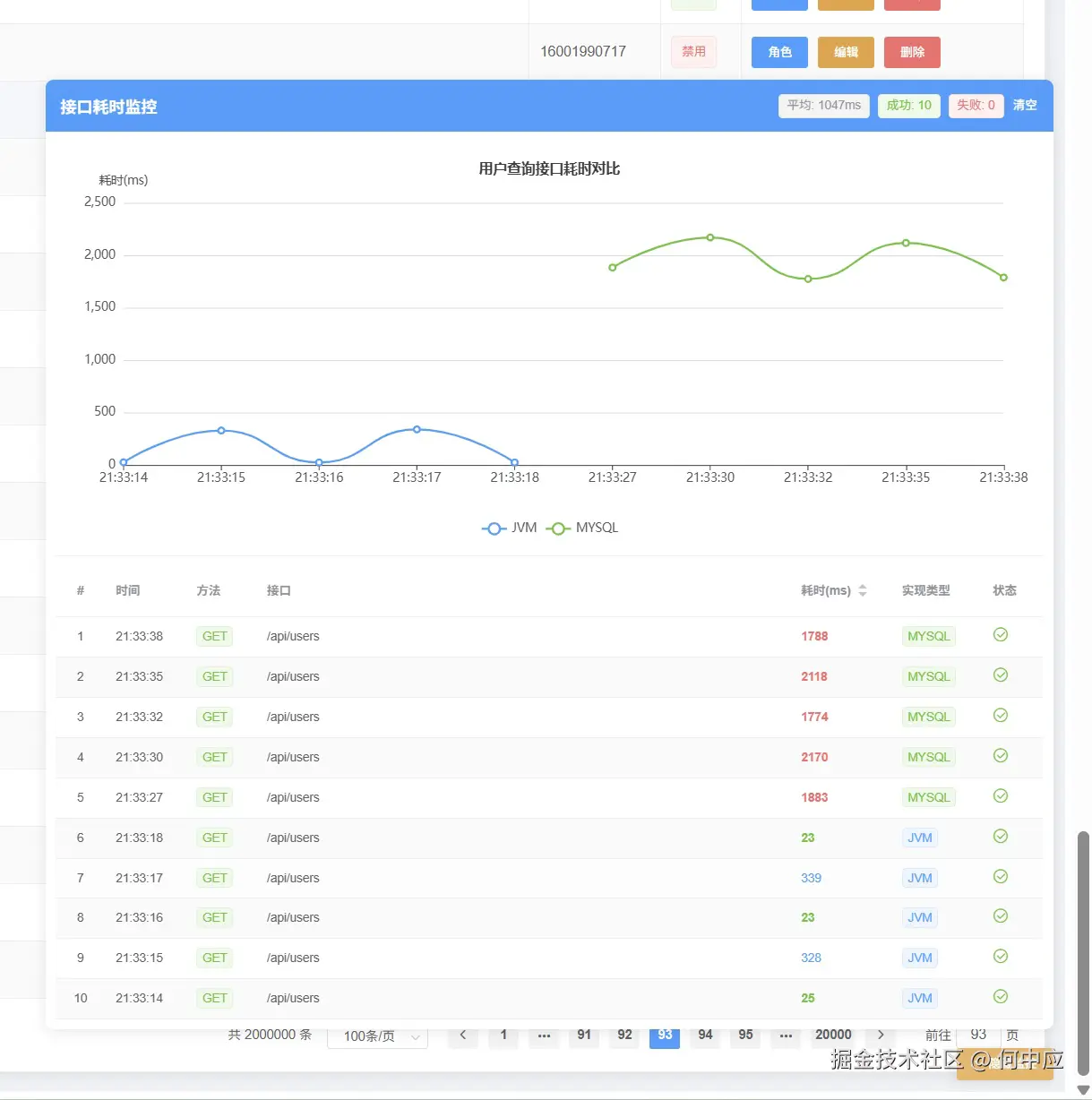Viewport: 1092px width, 1100px height.
Task: Click the page number input showing 93
Action: (978, 1036)
